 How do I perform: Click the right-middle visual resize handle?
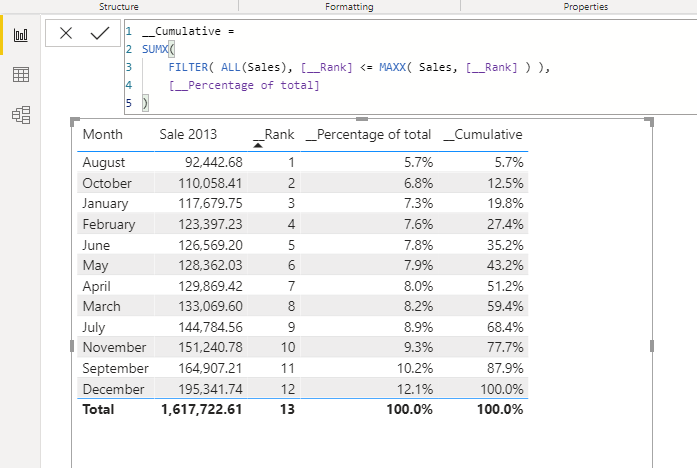point(652,346)
